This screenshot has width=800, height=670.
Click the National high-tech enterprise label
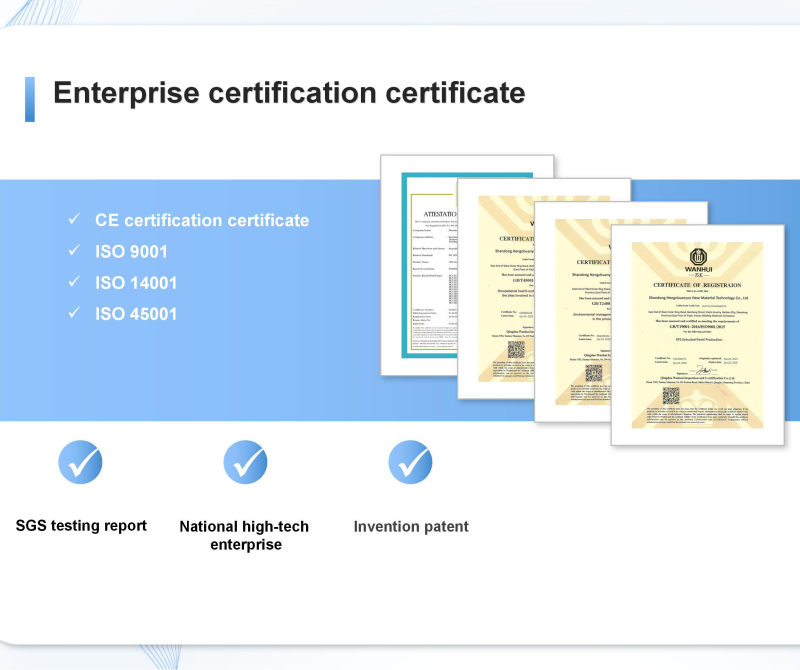click(244, 535)
